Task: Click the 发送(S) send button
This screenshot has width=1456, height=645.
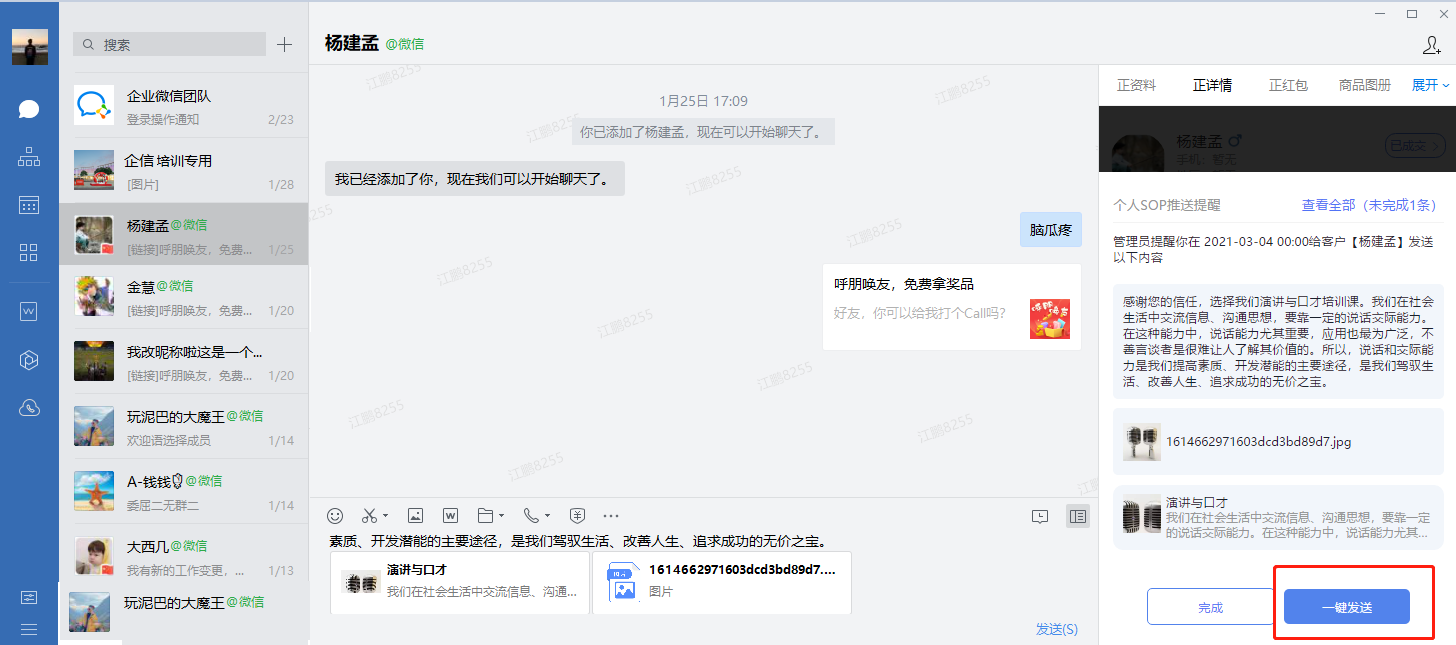Action: coord(1057,629)
